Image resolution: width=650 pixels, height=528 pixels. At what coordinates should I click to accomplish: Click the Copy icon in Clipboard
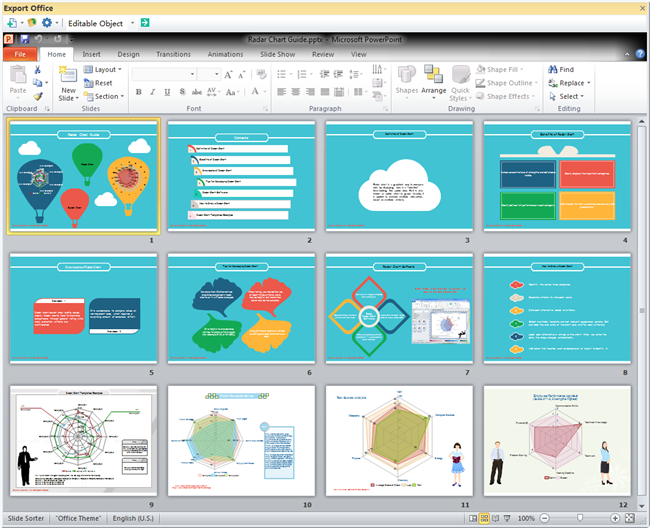(x=37, y=83)
